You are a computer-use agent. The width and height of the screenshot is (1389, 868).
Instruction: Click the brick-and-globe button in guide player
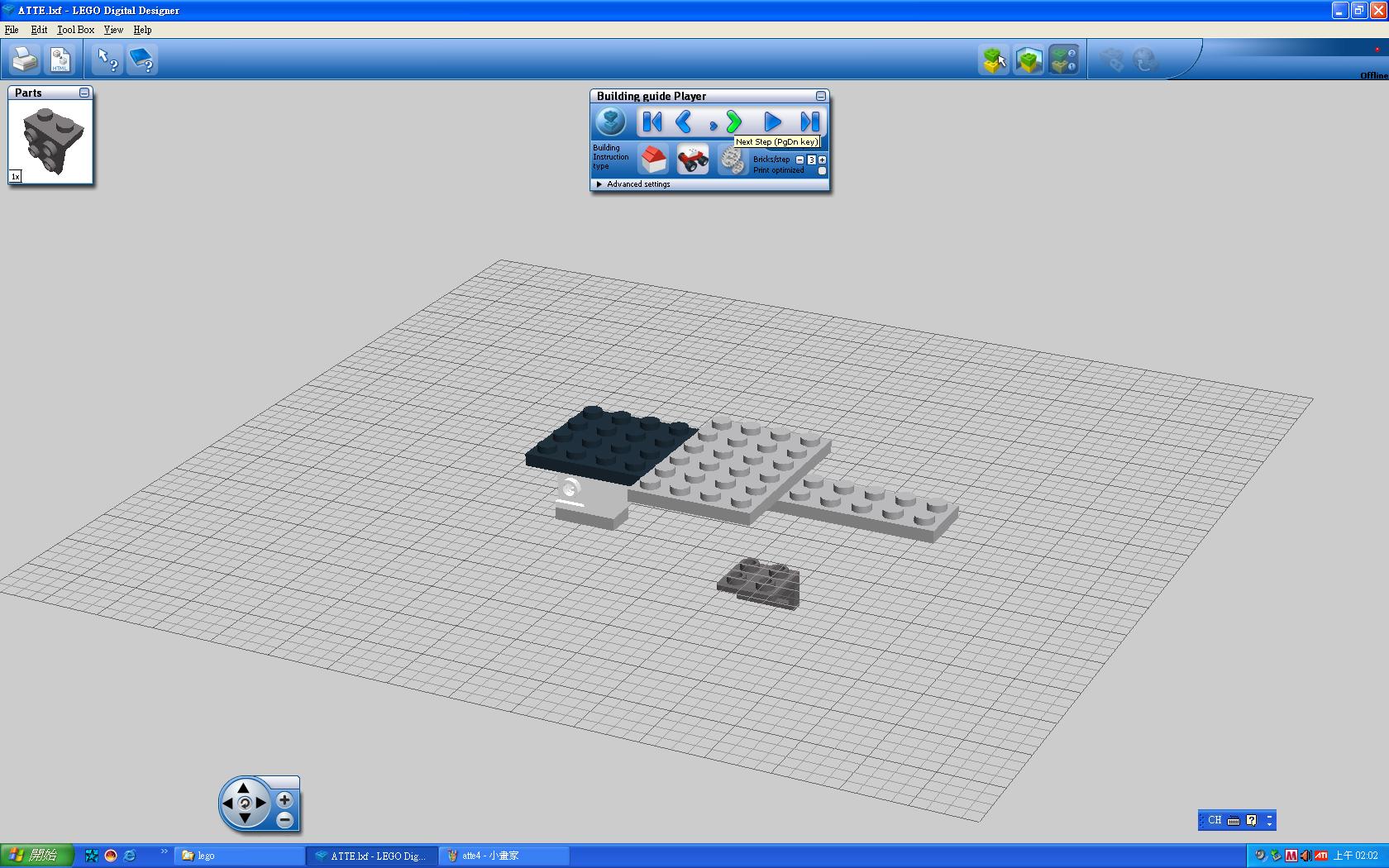(611, 122)
